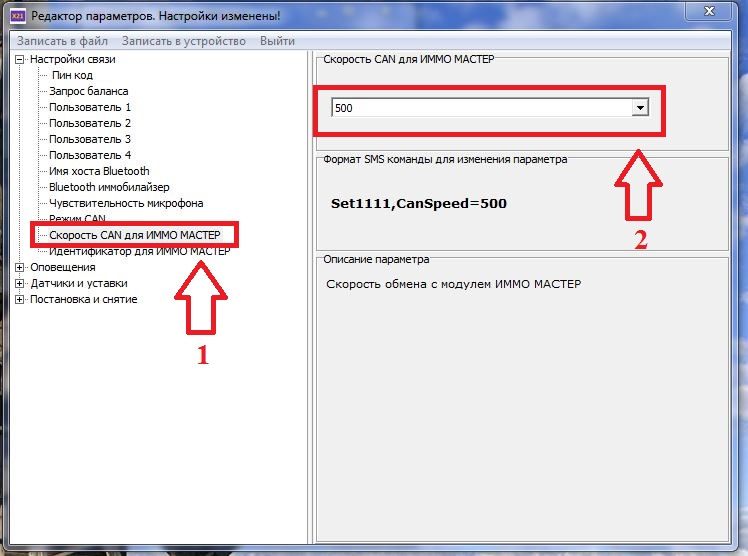
Task: Select 'Пользователь 4' tree item
Action: tap(90, 155)
